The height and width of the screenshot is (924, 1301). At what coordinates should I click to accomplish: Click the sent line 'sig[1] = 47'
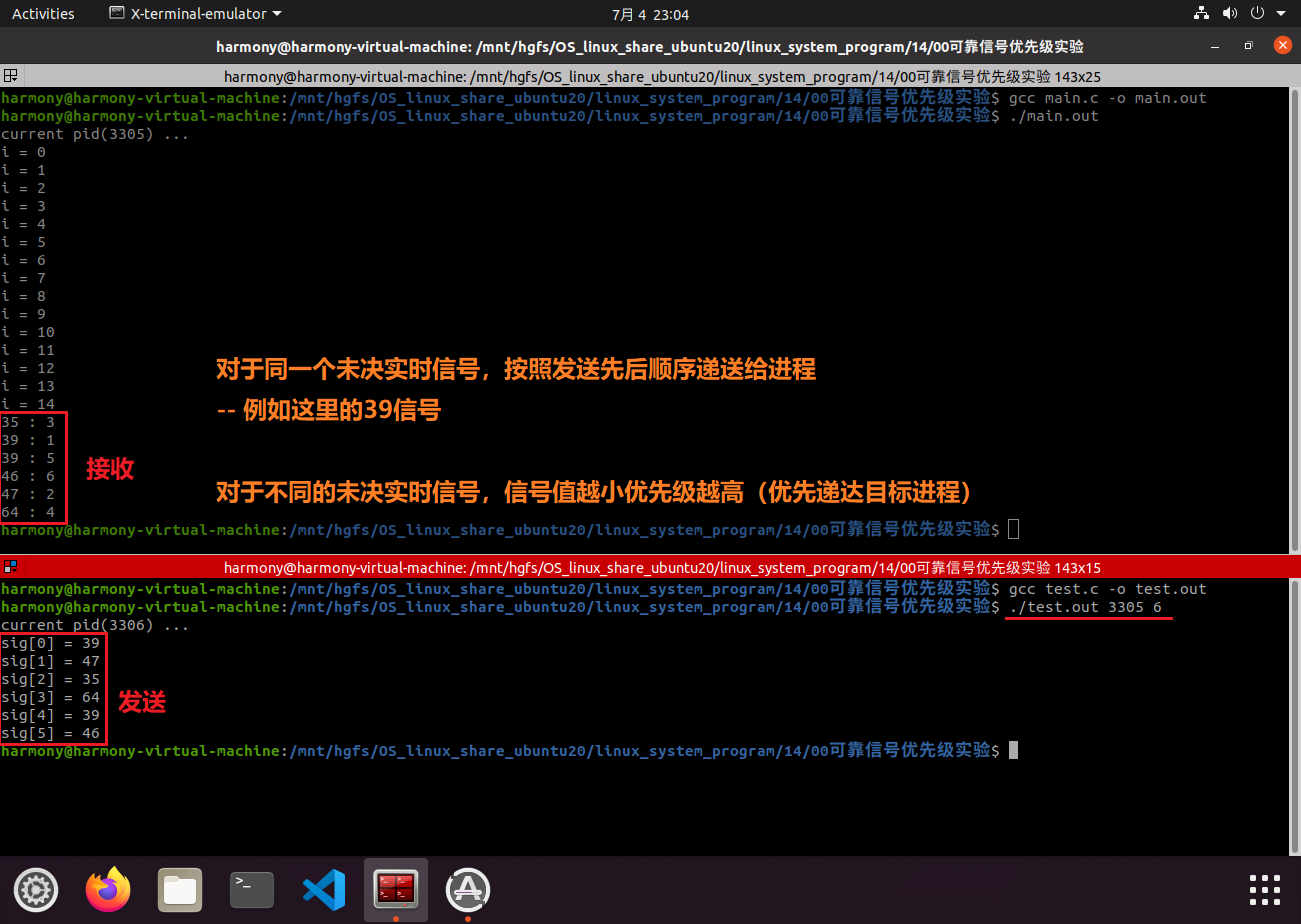point(50,661)
